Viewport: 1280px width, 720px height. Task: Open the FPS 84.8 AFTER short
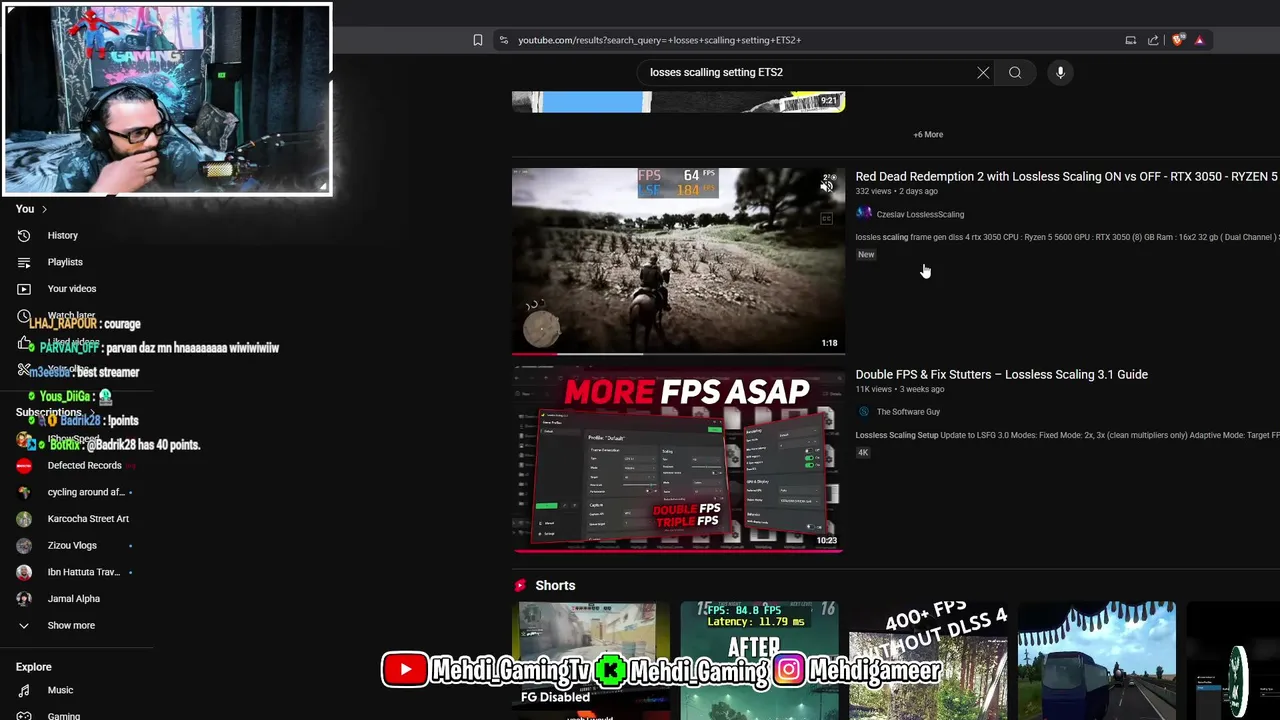coord(759,660)
